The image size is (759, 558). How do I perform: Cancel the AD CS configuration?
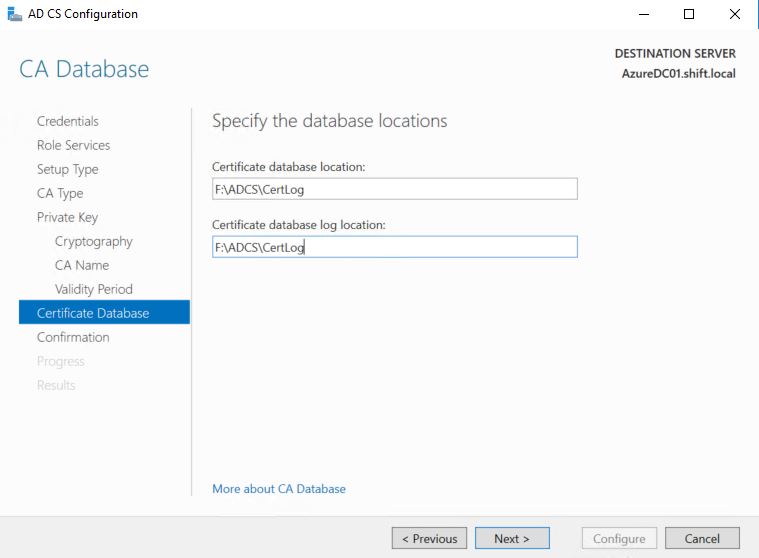point(702,538)
